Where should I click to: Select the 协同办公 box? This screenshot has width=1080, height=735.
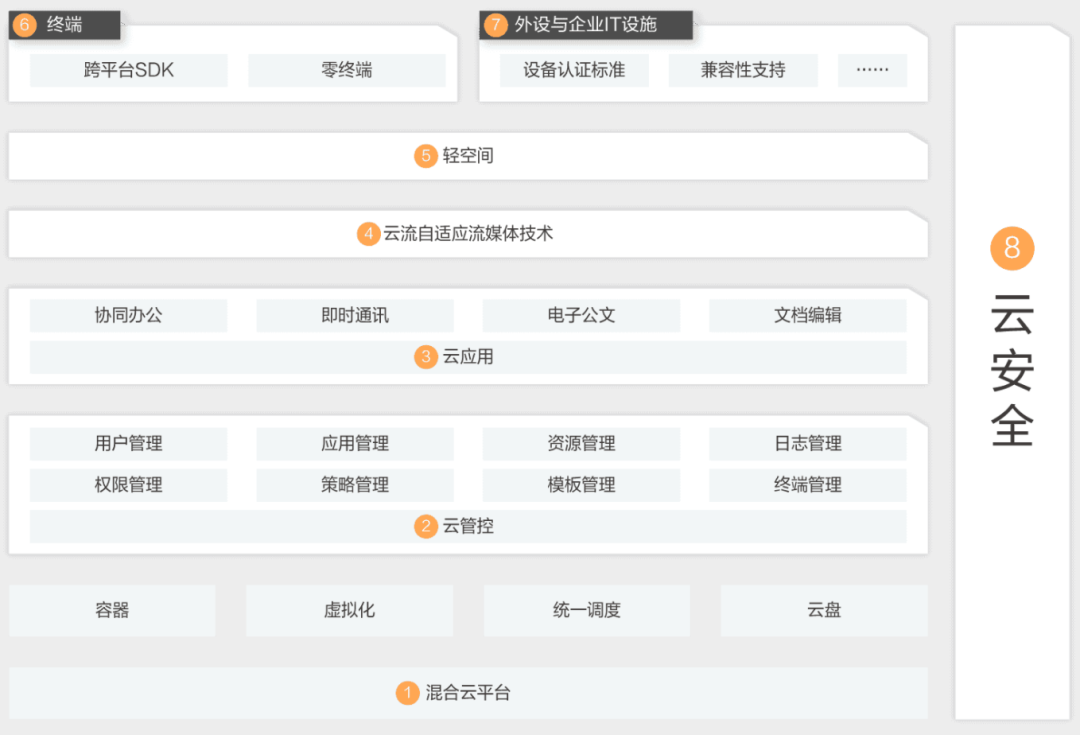tap(129, 315)
